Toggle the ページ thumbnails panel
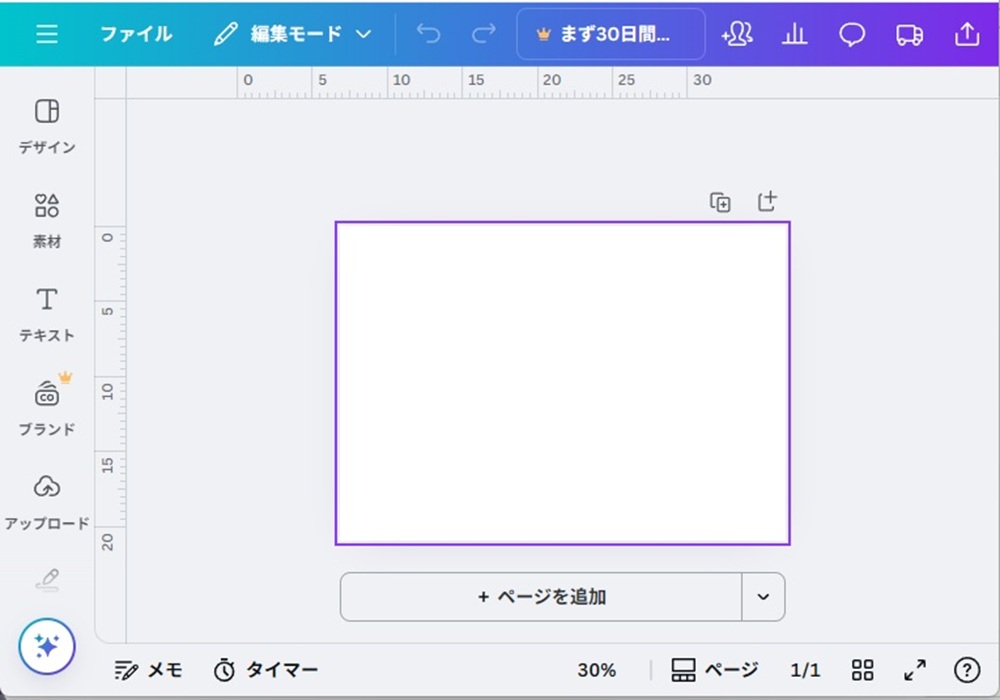1000x700 pixels. tap(714, 670)
